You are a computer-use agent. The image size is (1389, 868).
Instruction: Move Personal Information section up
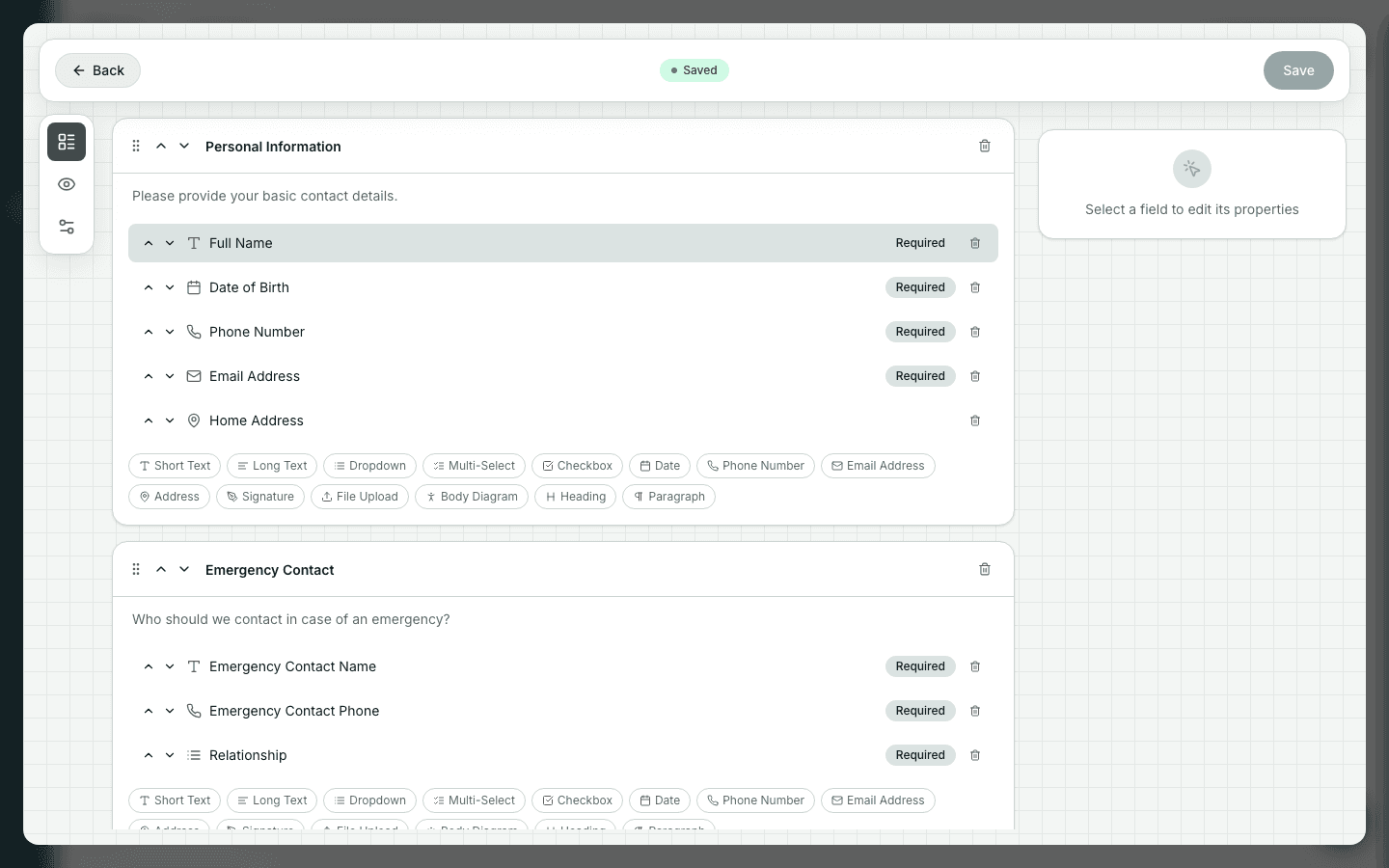click(x=161, y=146)
